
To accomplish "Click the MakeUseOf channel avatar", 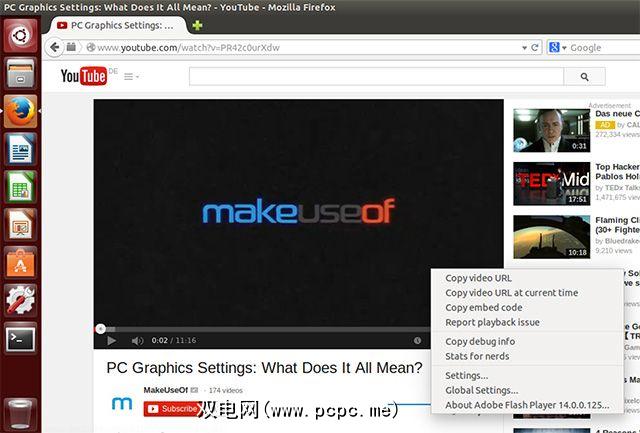I will pyautogui.click(x=122, y=404).
